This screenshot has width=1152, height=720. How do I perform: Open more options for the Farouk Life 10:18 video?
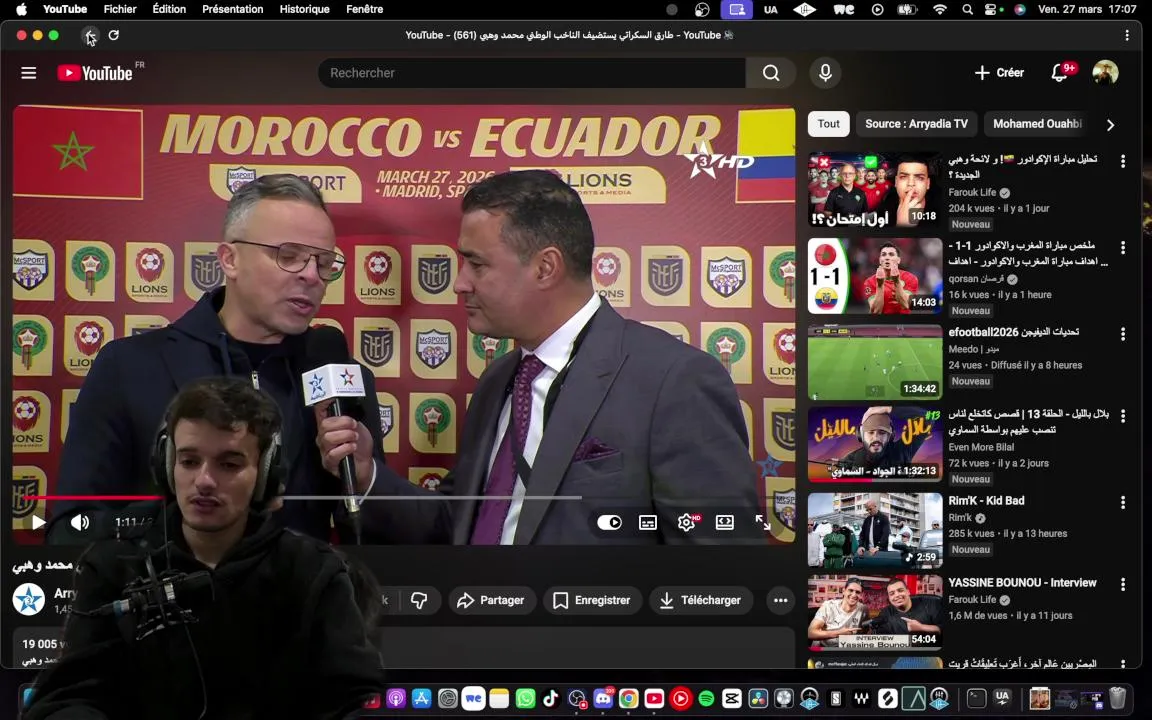click(1123, 162)
